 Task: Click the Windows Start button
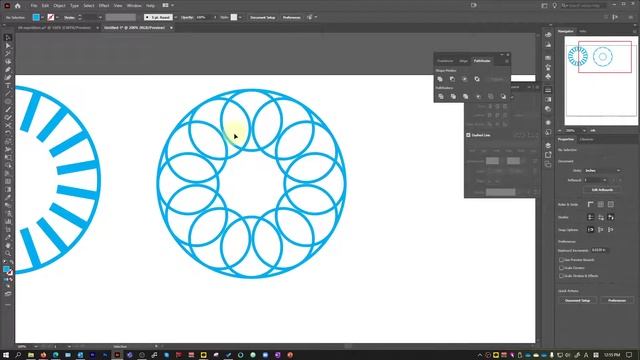pyautogui.click(x=6, y=355)
